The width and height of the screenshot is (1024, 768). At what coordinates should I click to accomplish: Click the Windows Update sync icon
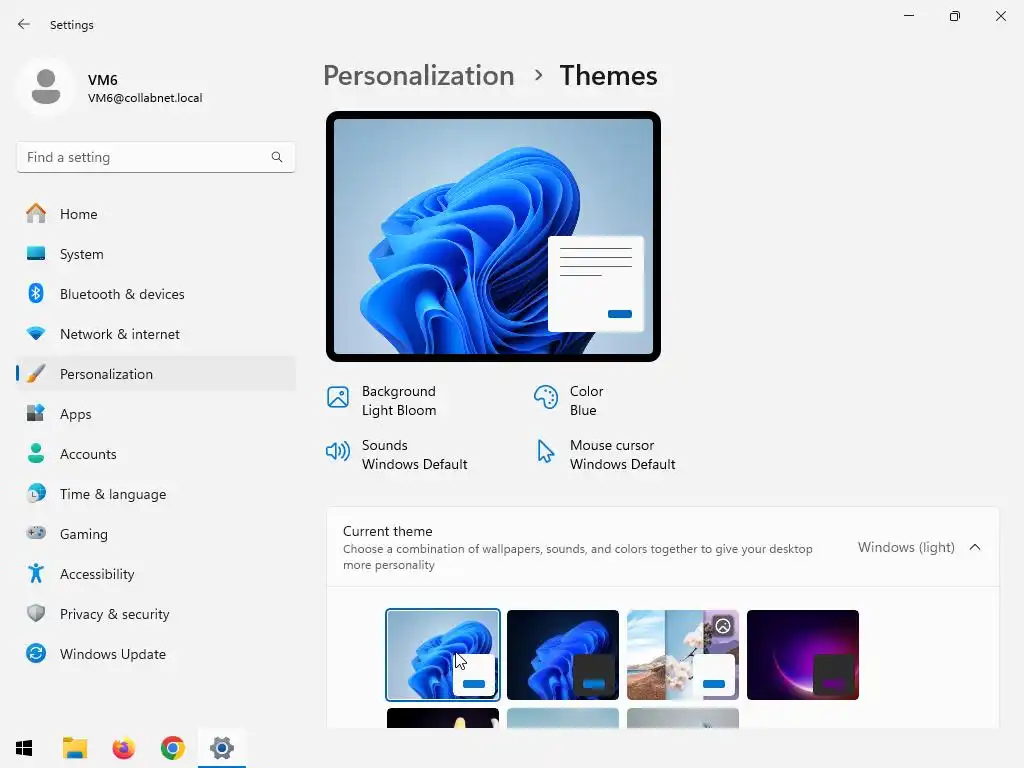36,654
